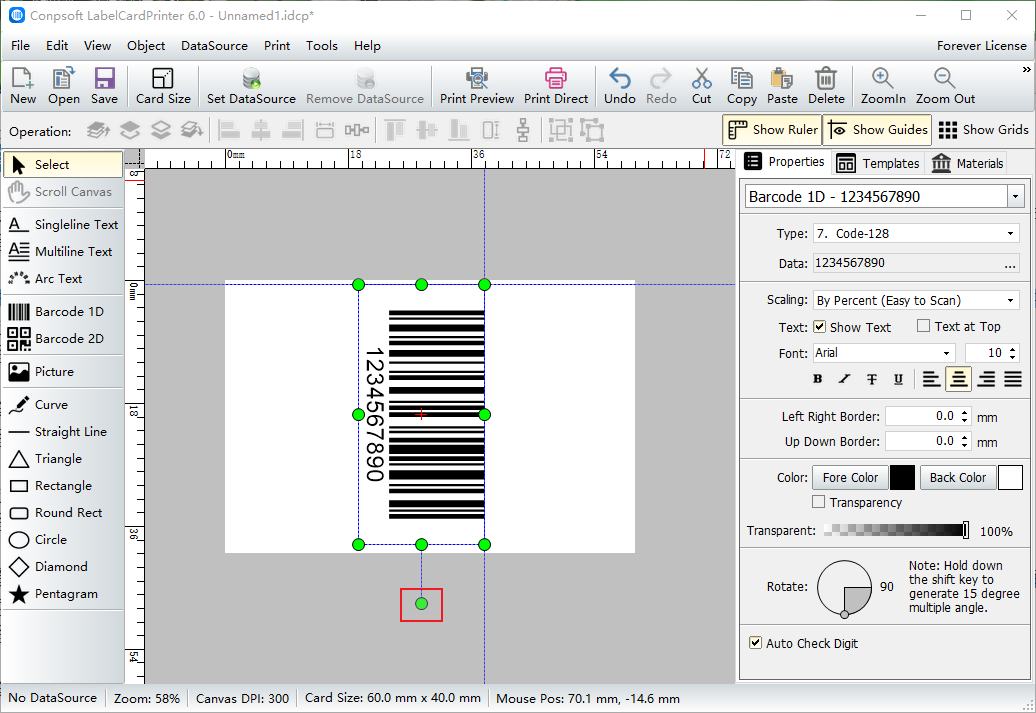Viewport: 1036px width, 713px height.
Task: Zoom in on the canvas
Action: point(883,87)
